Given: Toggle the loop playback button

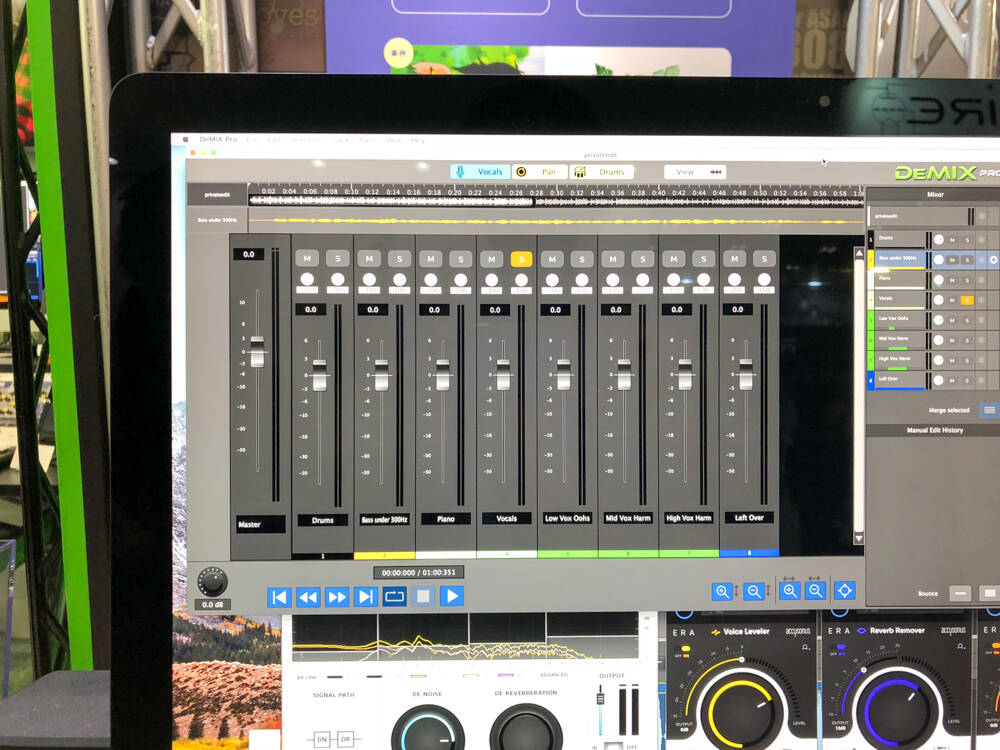Looking at the screenshot, I should coord(394,596).
